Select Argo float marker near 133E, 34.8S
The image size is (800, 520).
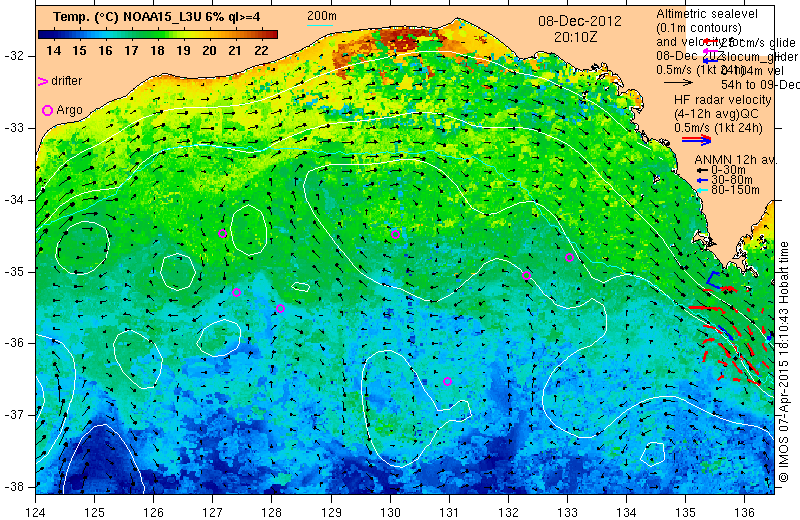pos(569,258)
